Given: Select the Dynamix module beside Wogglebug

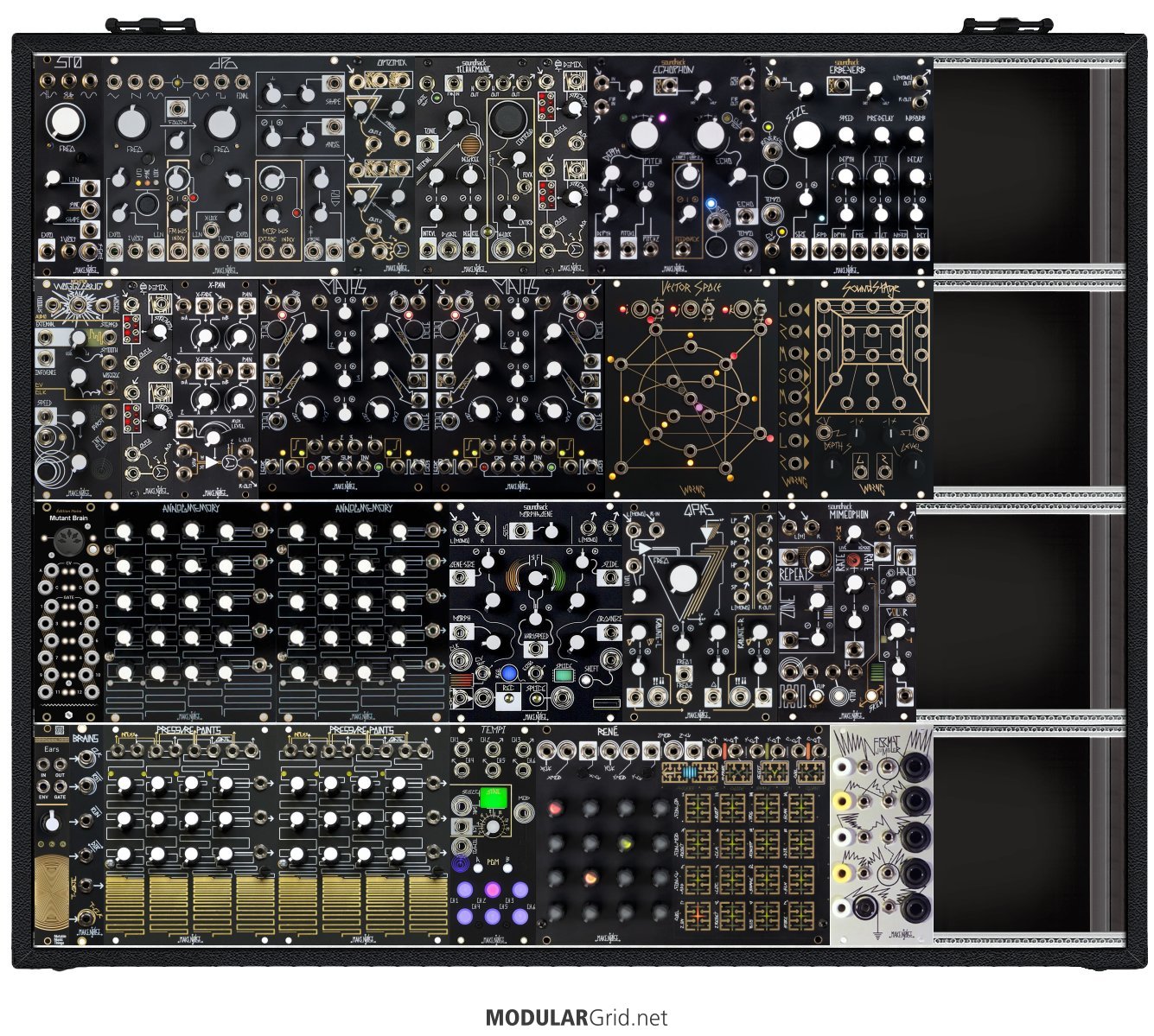Looking at the screenshot, I should tap(147, 387).
